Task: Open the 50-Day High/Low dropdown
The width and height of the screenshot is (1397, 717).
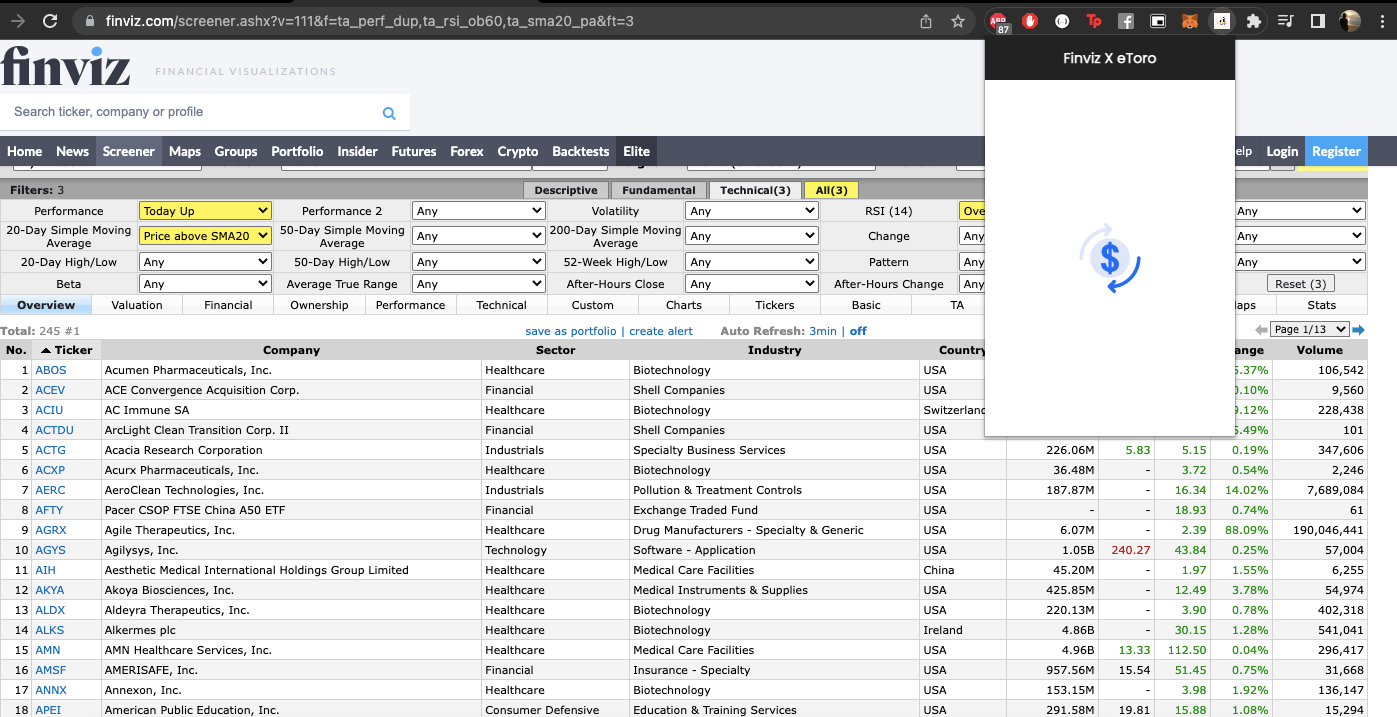Action: (x=478, y=262)
